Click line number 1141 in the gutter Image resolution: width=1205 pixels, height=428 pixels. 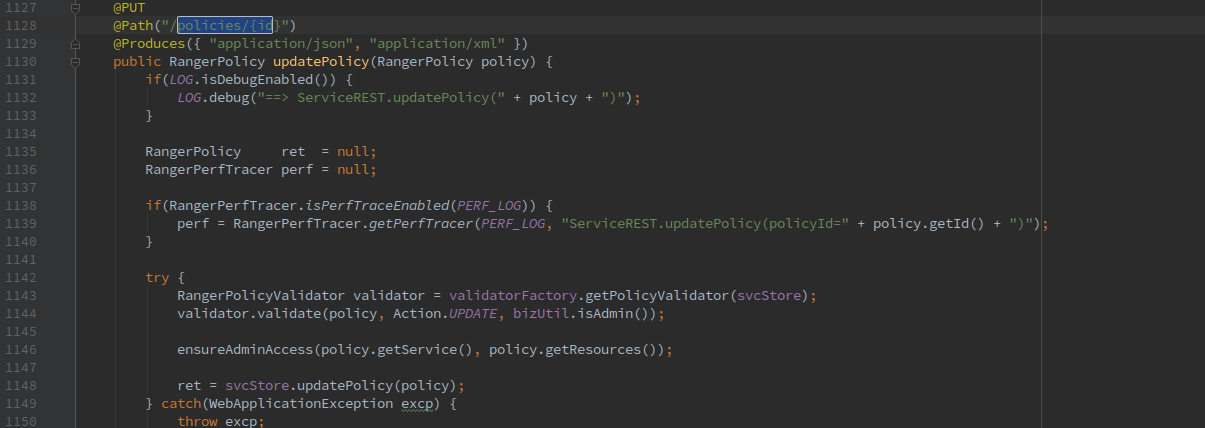21,260
